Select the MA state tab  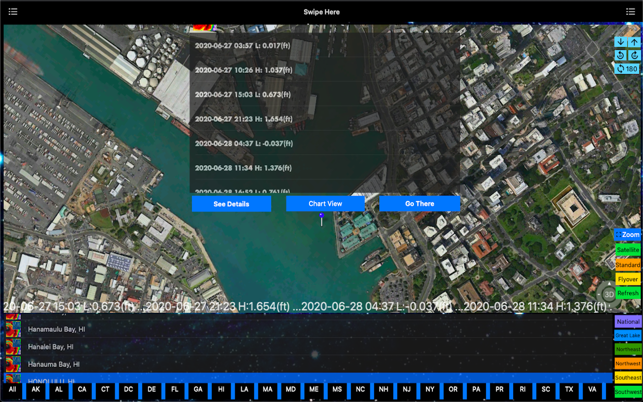coord(267,390)
